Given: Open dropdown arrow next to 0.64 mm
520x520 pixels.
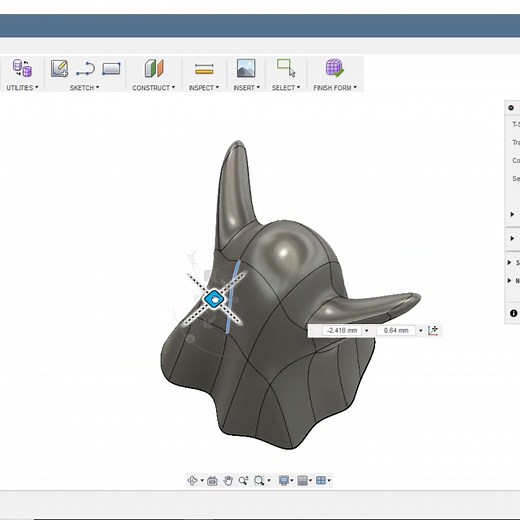Looking at the screenshot, I should click(421, 331).
